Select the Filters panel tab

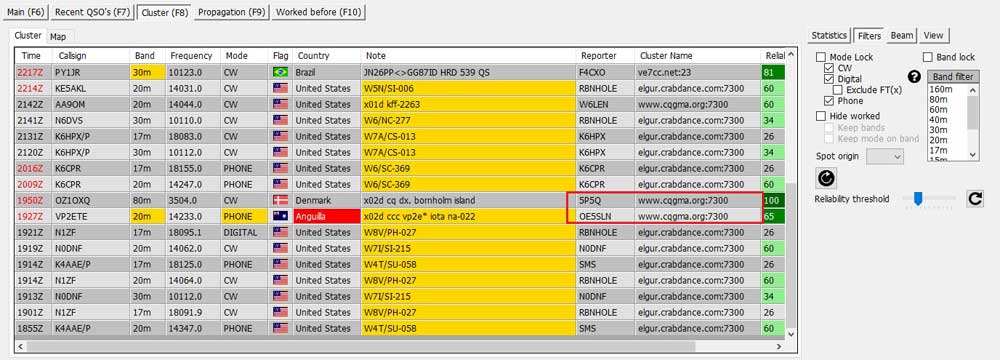pos(869,36)
